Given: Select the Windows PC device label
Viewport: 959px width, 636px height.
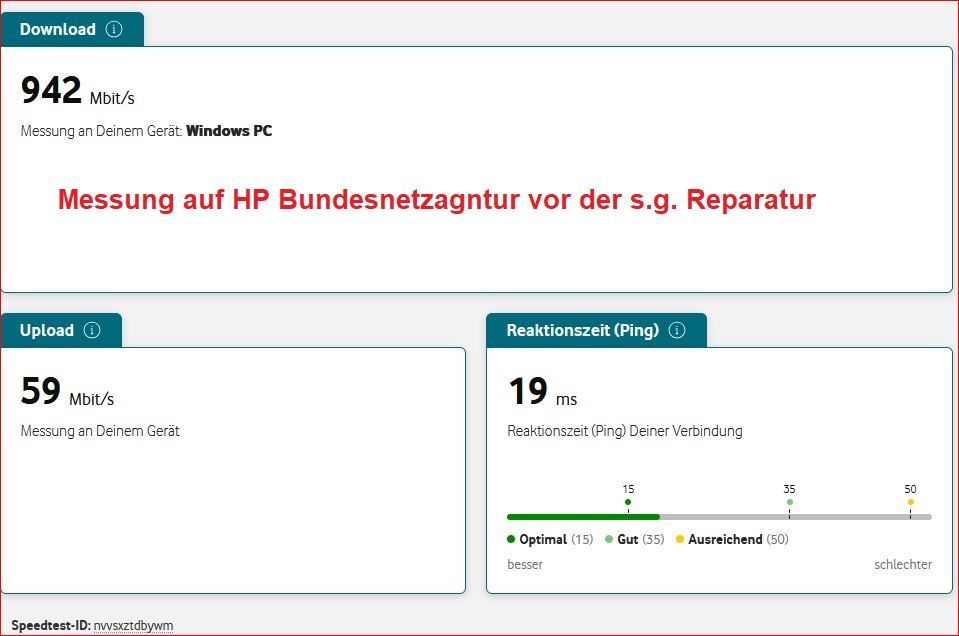Looking at the screenshot, I should click(230, 130).
